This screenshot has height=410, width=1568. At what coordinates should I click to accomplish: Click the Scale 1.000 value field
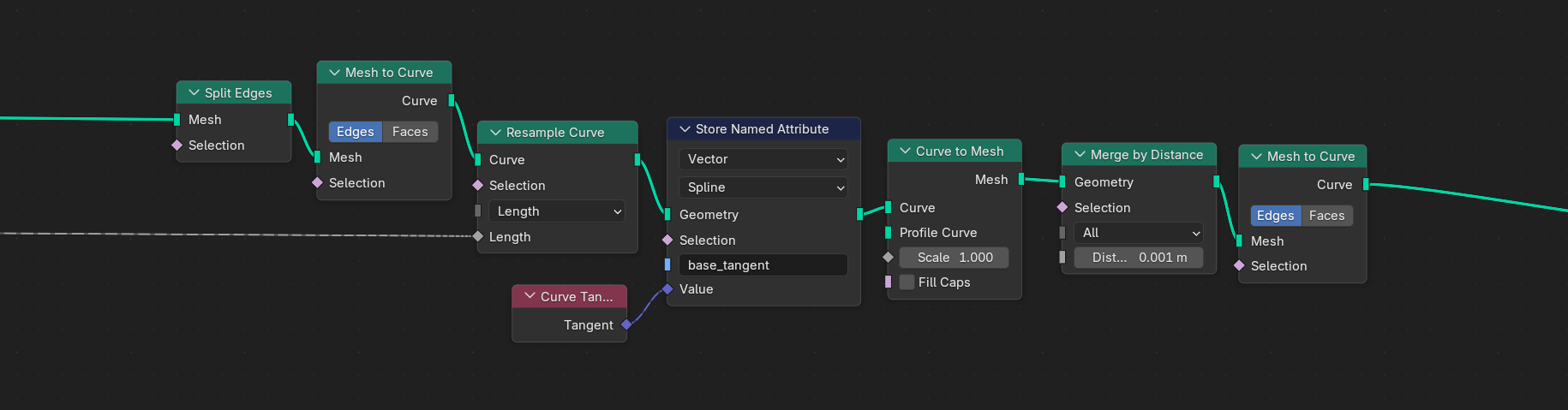[954, 258]
